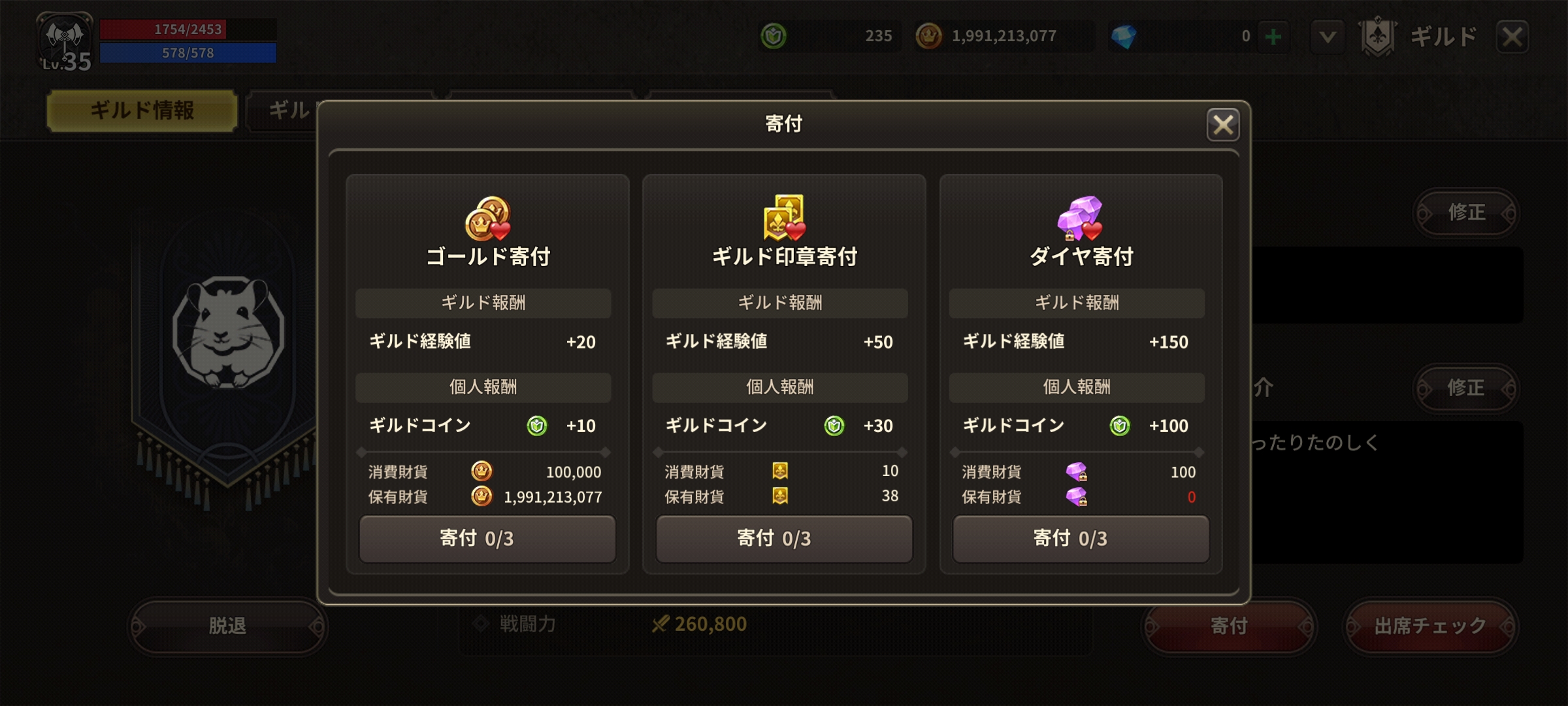
Task: Click the gold coin donation icon
Action: tap(487, 218)
